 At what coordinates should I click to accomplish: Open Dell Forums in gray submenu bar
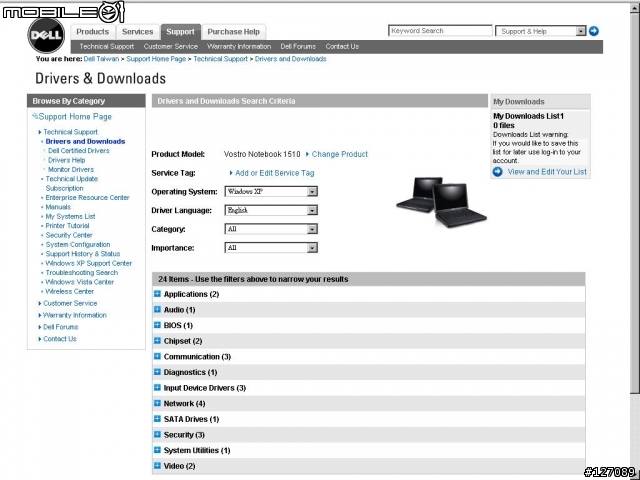pos(298,47)
